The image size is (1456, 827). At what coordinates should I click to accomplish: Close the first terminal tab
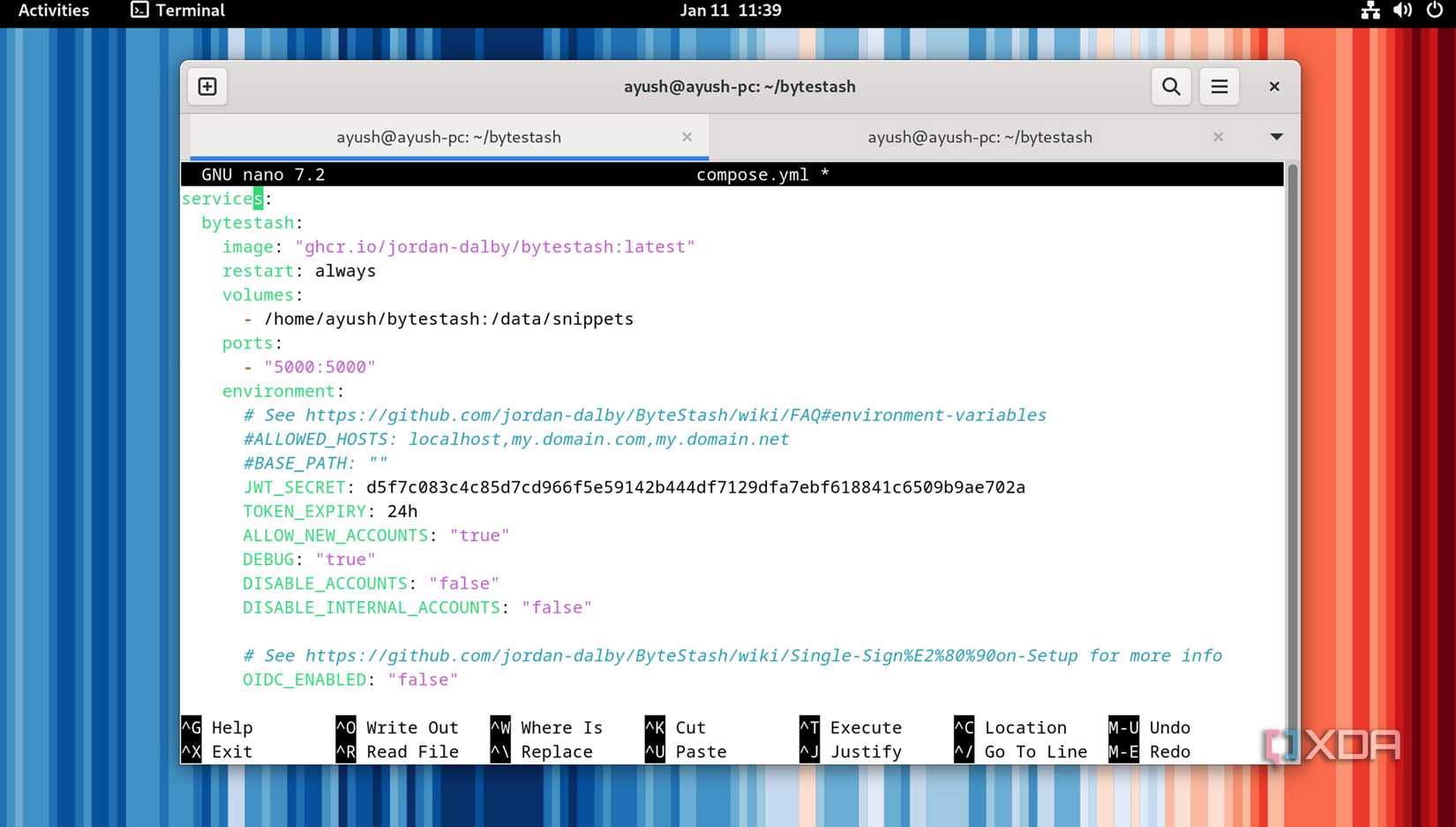(687, 137)
